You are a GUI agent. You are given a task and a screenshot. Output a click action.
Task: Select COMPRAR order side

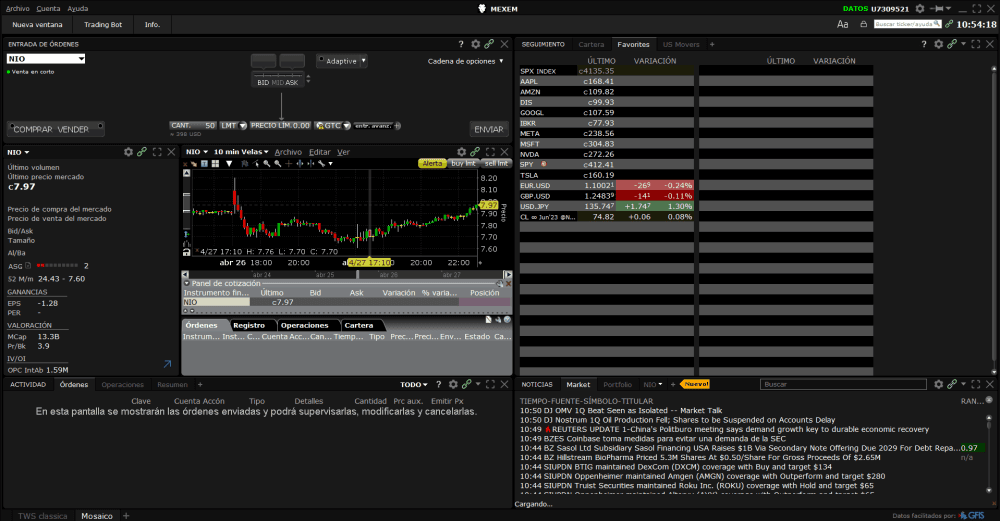pyautogui.click(x=33, y=129)
